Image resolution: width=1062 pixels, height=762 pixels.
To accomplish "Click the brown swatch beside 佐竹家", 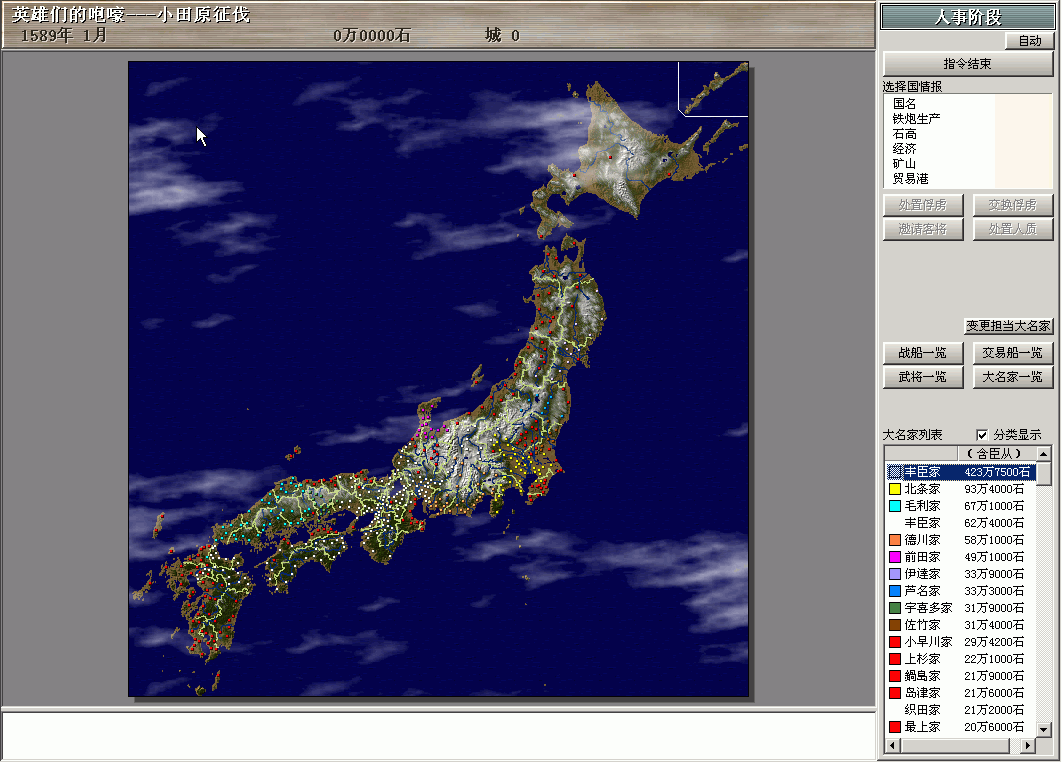I will pyautogui.click(x=895, y=625).
